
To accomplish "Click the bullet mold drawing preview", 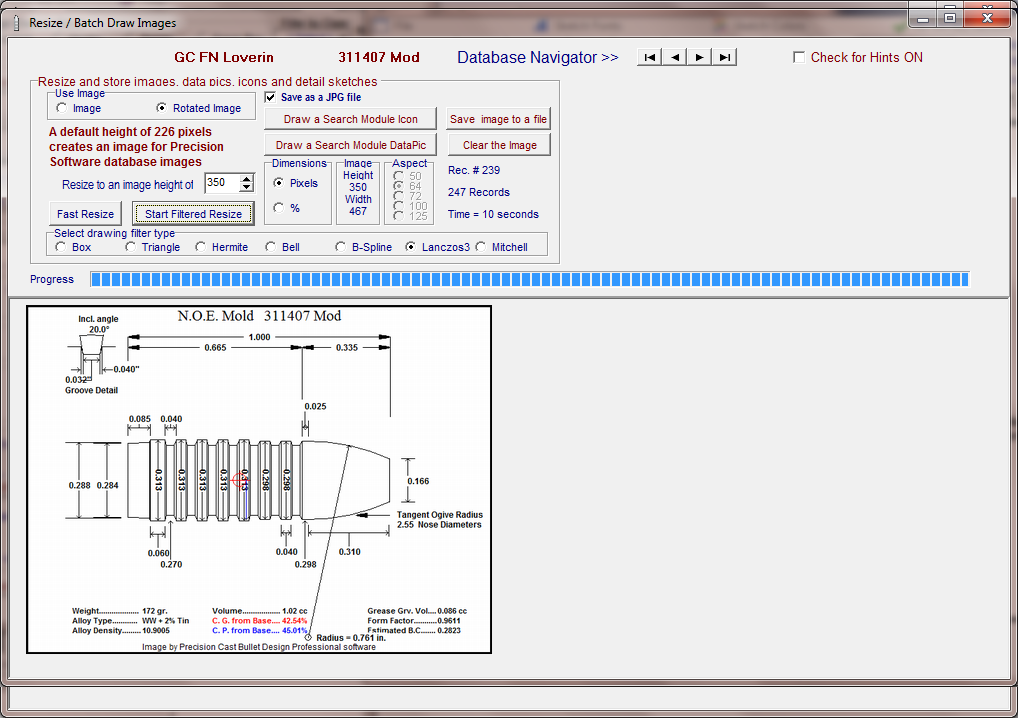I will [x=259, y=480].
